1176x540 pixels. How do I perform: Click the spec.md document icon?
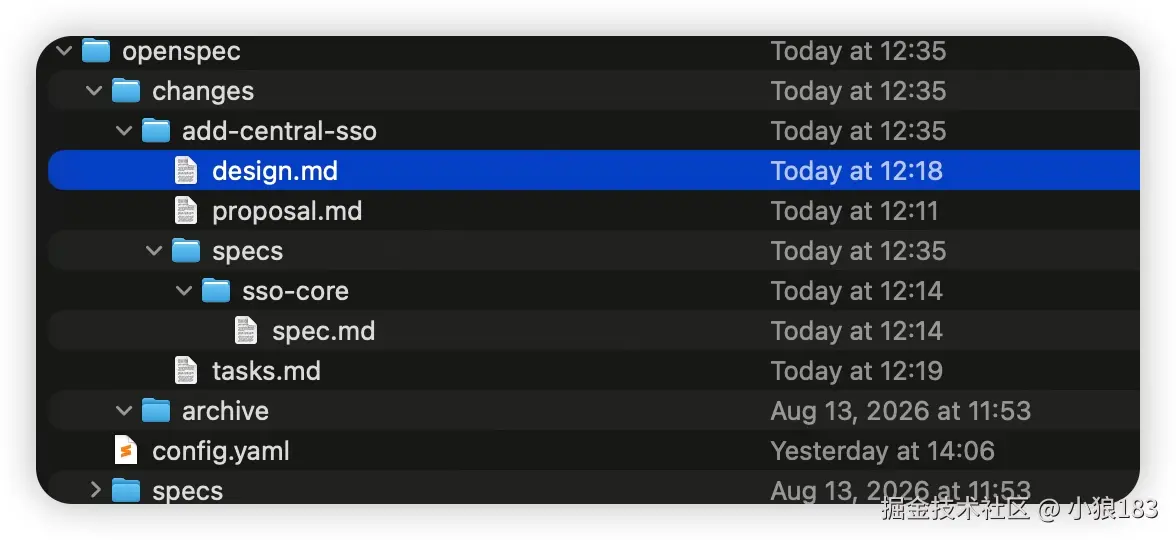click(246, 331)
